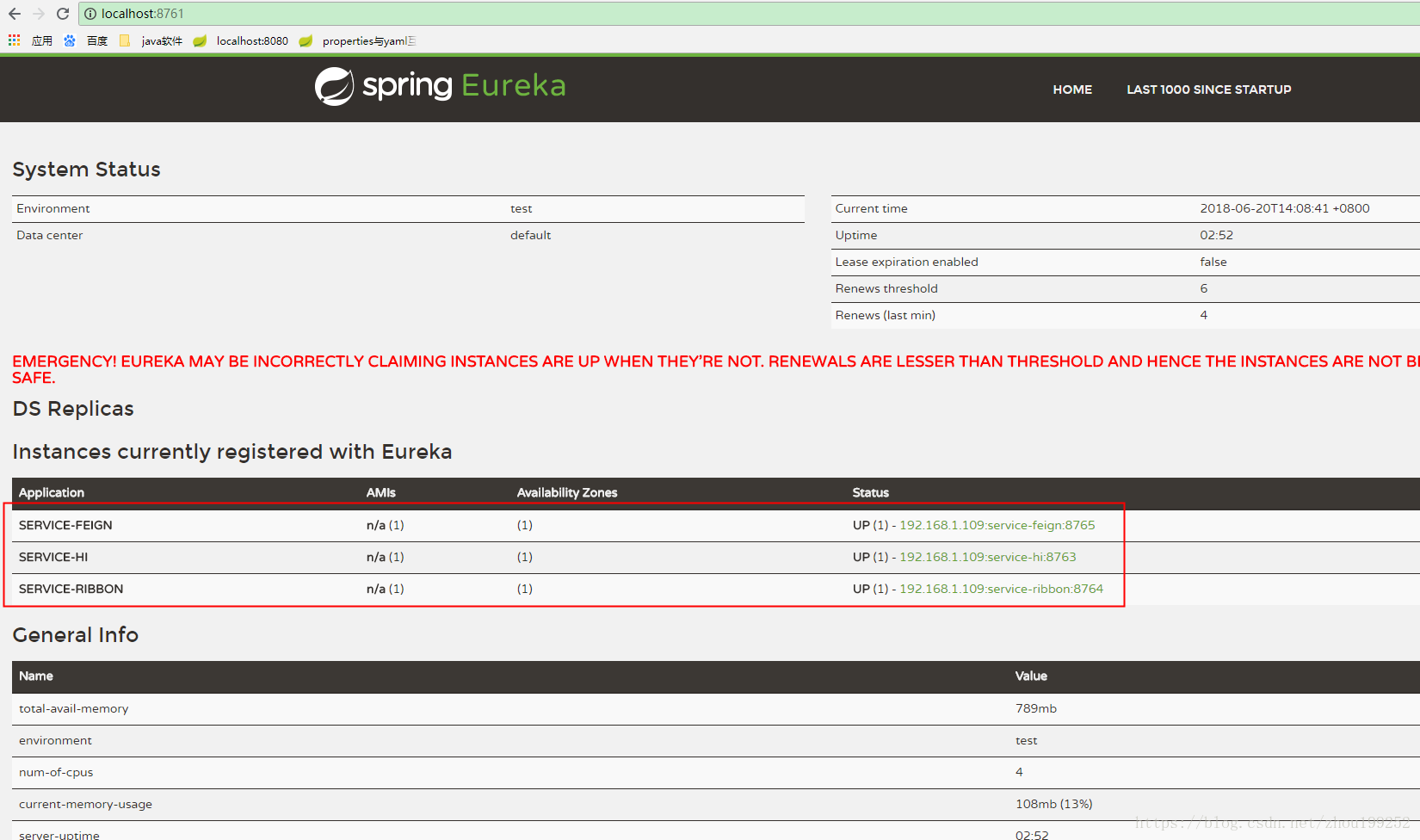
Task: Click the Data center label
Action: (x=50, y=235)
